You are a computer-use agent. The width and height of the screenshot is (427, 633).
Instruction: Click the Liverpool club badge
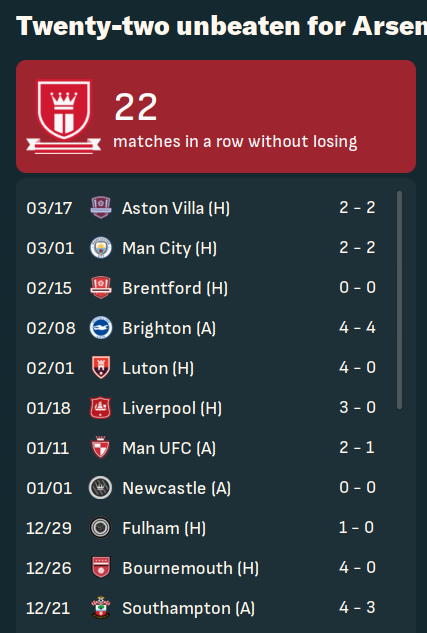pos(100,407)
